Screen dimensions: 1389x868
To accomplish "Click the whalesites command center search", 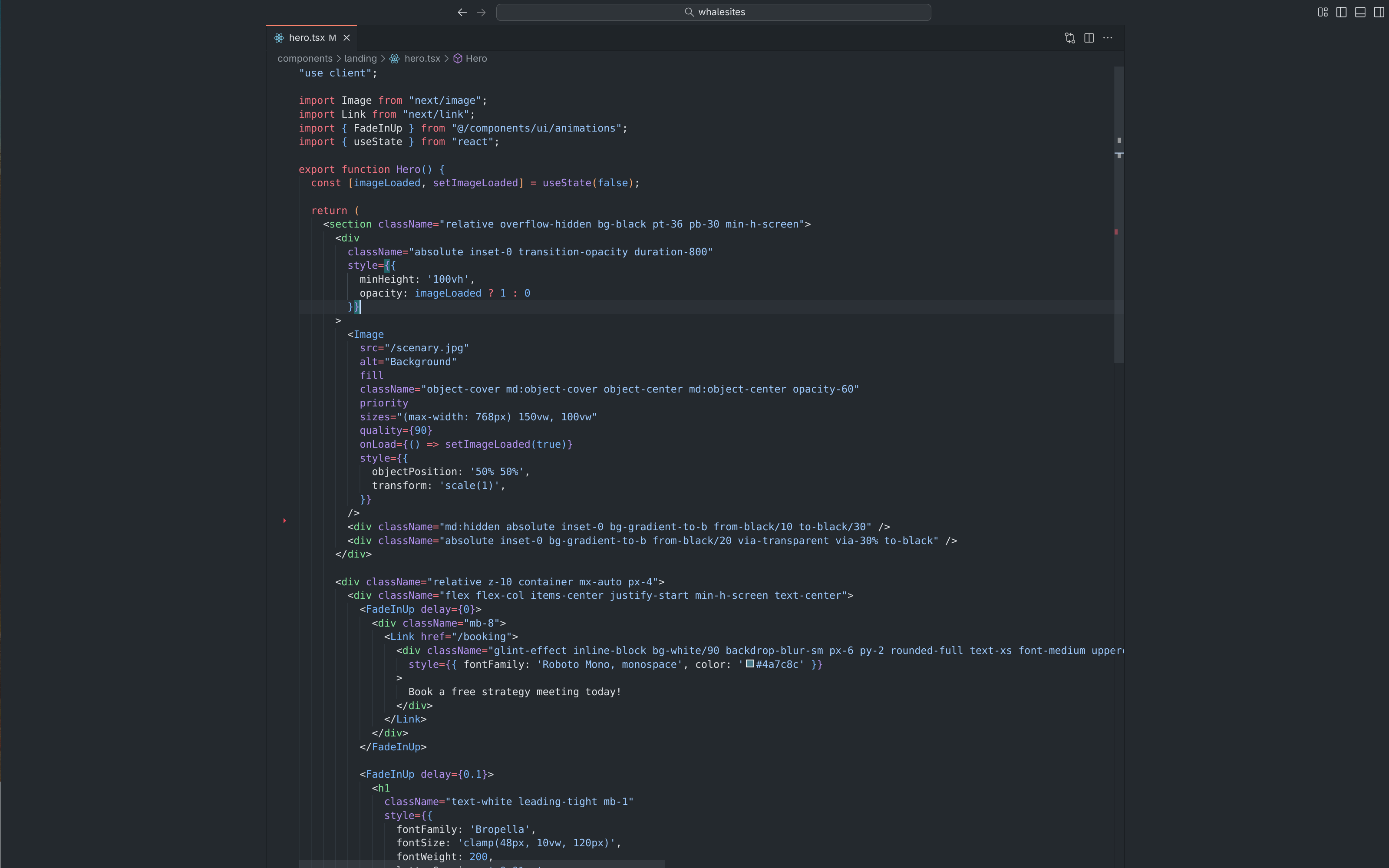I will 713,12.
